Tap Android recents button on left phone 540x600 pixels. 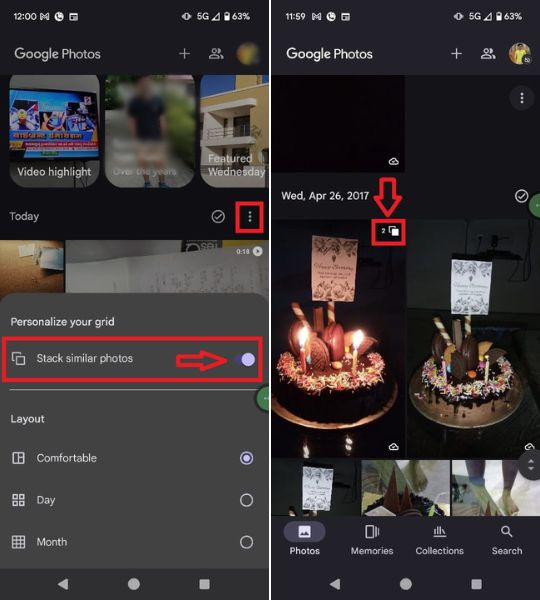pos(204,584)
